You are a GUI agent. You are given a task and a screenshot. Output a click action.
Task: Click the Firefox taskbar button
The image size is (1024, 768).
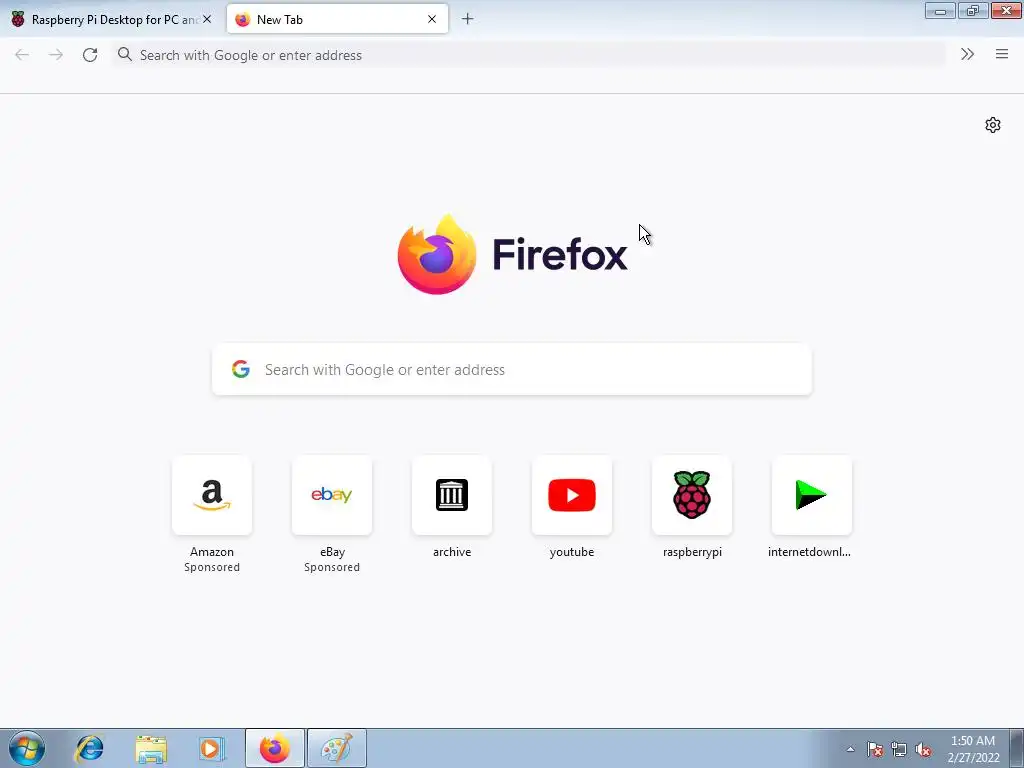tap(275, 748)
